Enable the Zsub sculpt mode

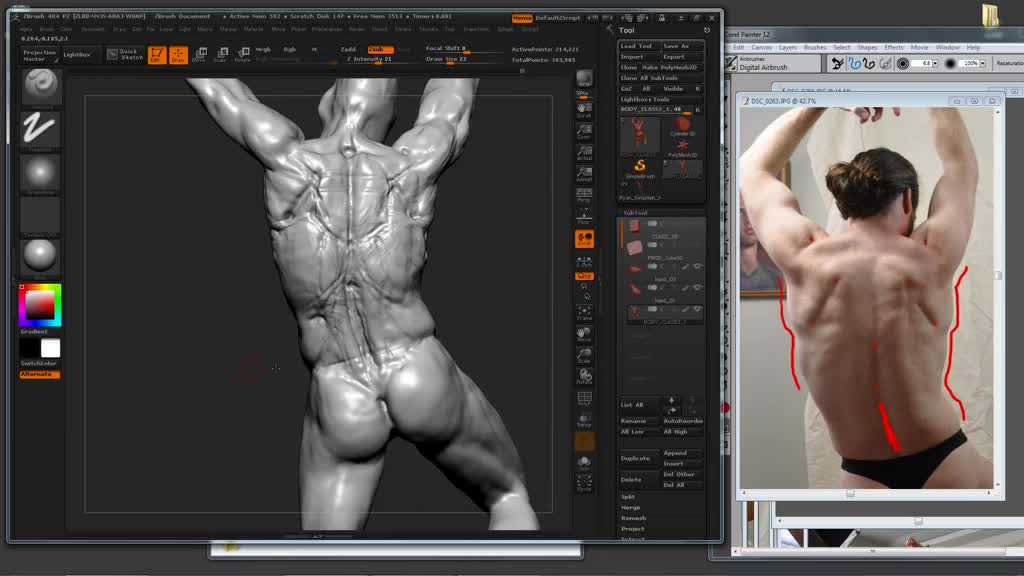[x=380, y=50]
